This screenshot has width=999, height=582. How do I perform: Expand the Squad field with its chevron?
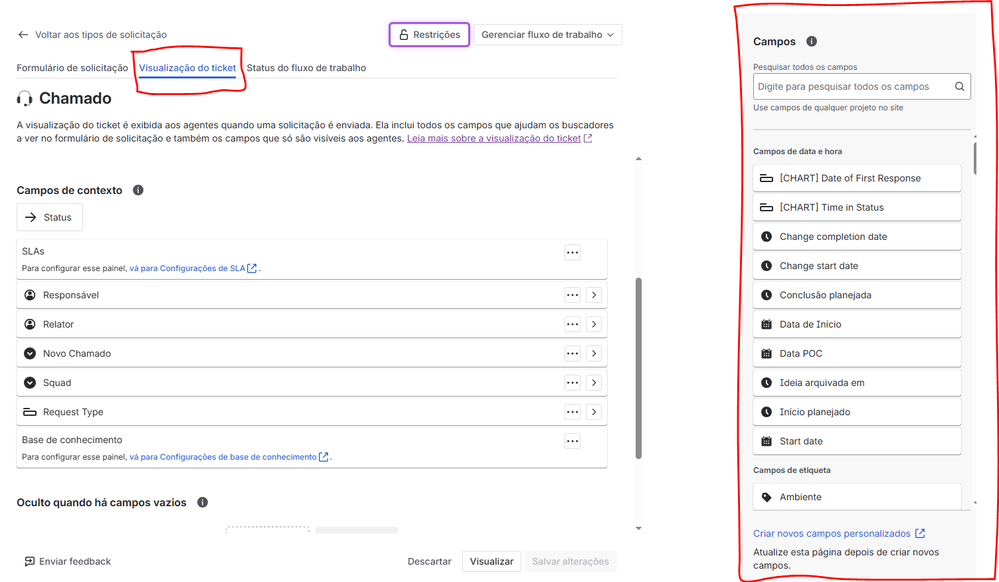pos(594,383)
